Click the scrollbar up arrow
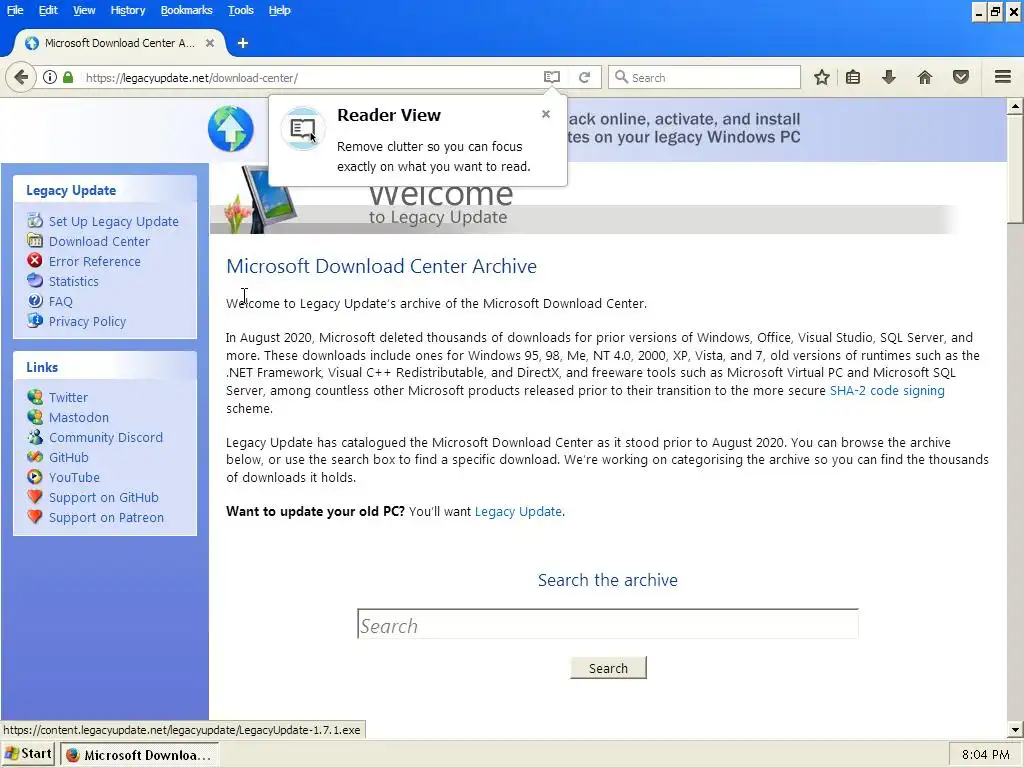The image size is (1024, 768). pos(1015,106)
